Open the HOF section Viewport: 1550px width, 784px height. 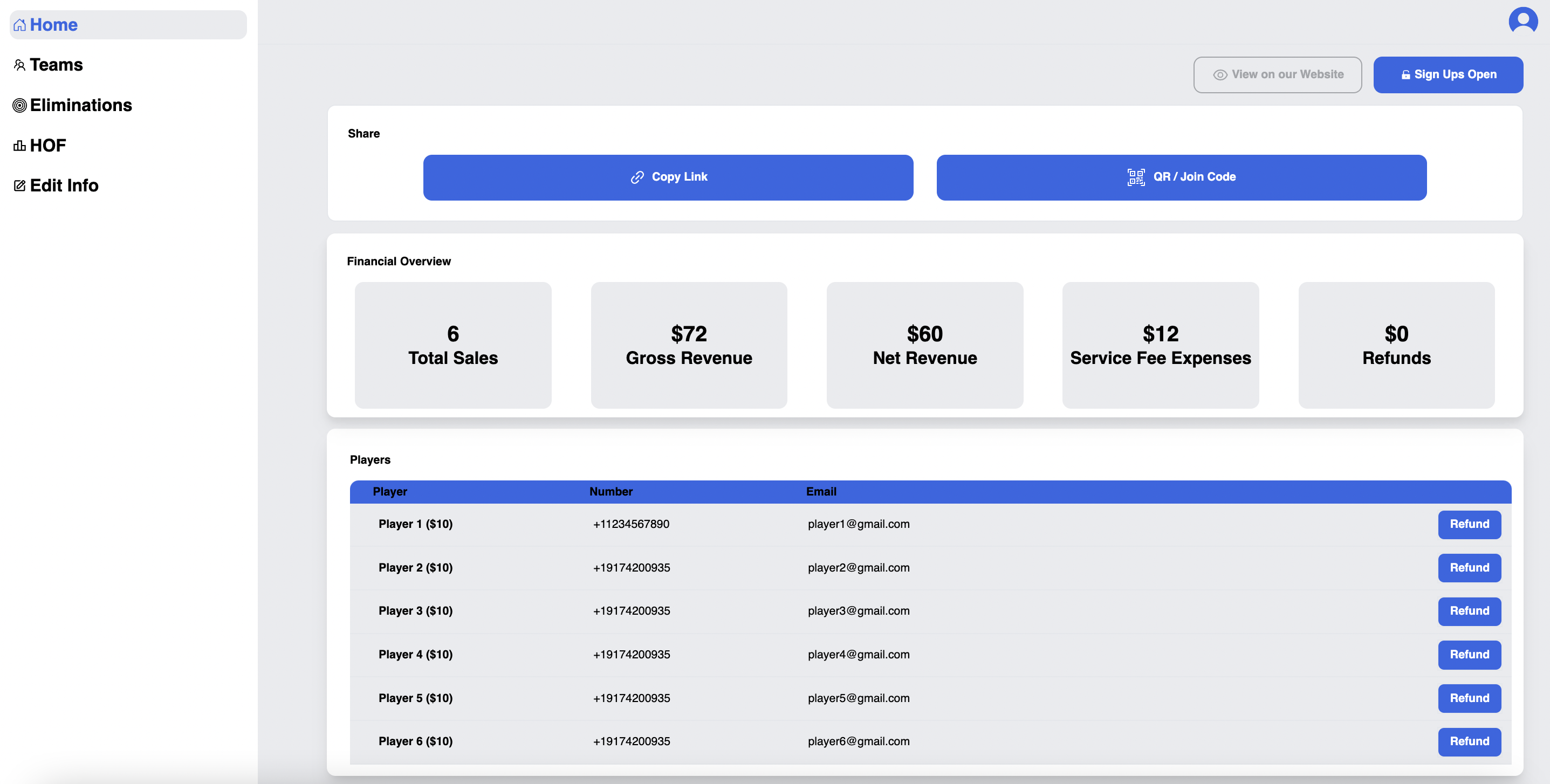pos(40,146)
